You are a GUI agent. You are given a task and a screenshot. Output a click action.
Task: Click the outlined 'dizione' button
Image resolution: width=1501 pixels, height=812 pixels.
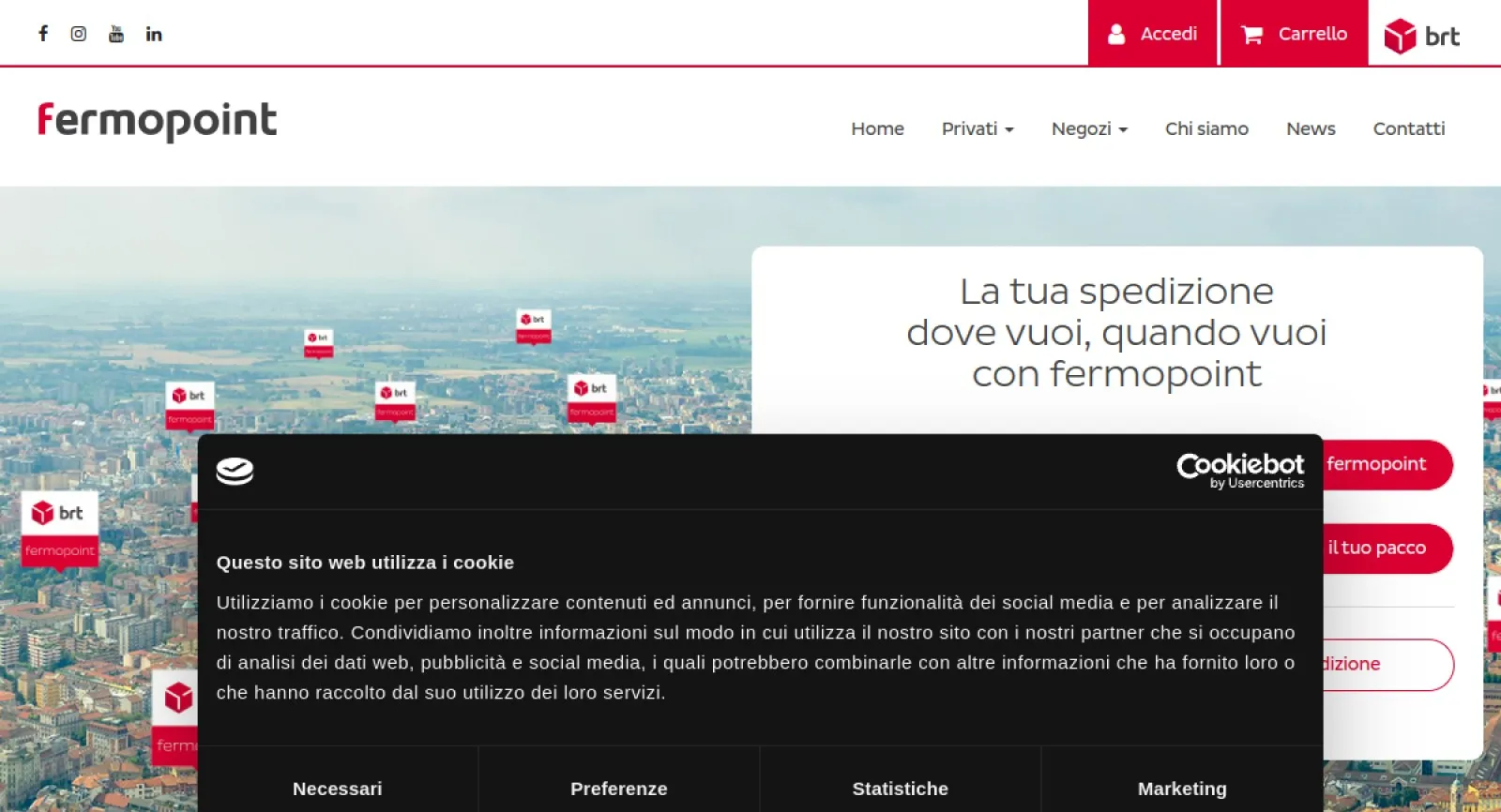[x=1387, y=664]
